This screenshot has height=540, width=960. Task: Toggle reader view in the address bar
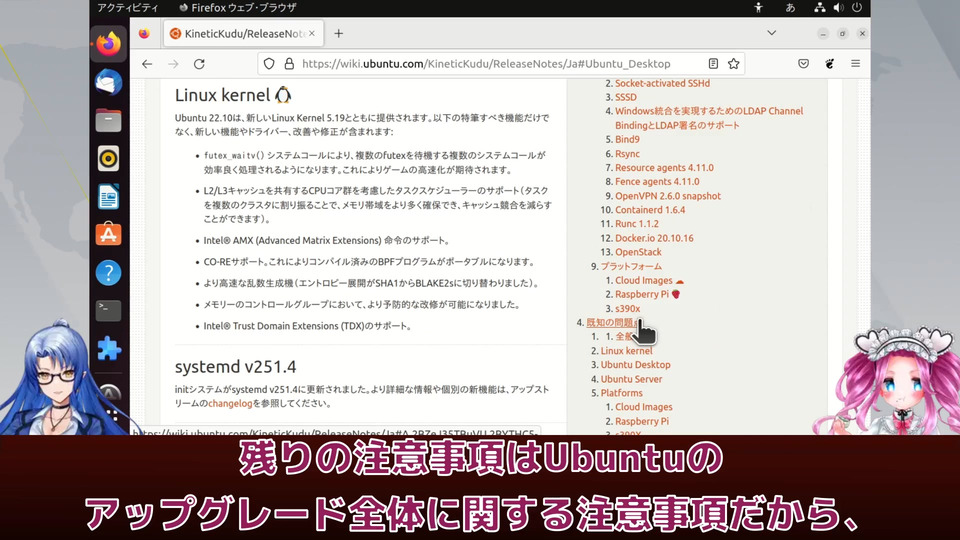(713, 64)
